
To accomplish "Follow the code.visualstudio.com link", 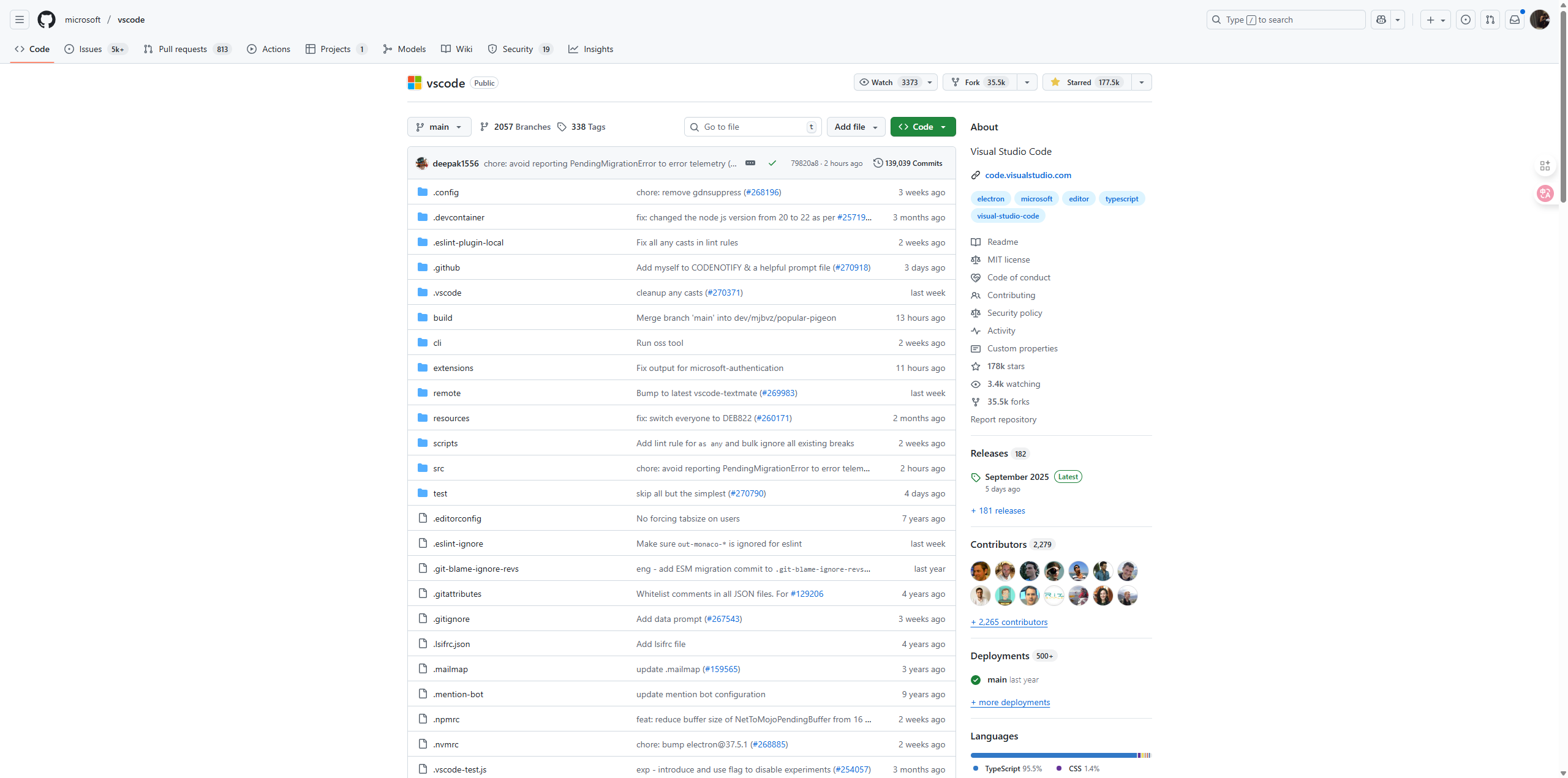I will coord(1028,175).
